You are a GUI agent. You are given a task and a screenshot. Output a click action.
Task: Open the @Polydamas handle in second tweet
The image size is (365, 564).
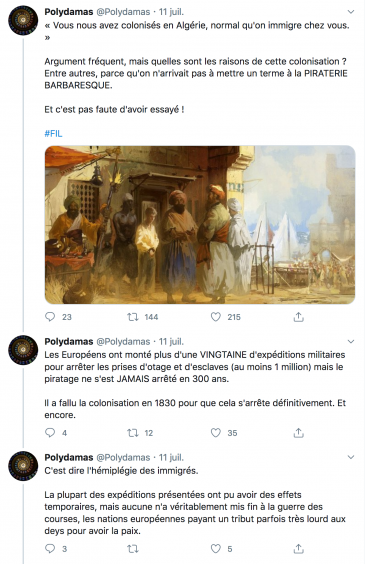123,341
